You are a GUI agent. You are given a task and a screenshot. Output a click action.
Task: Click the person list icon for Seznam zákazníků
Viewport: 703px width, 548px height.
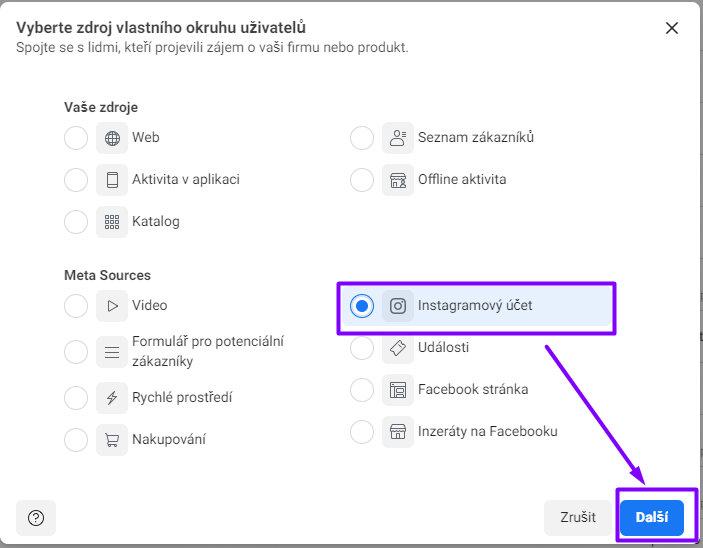pyautogui.click(x=398, y=138)
